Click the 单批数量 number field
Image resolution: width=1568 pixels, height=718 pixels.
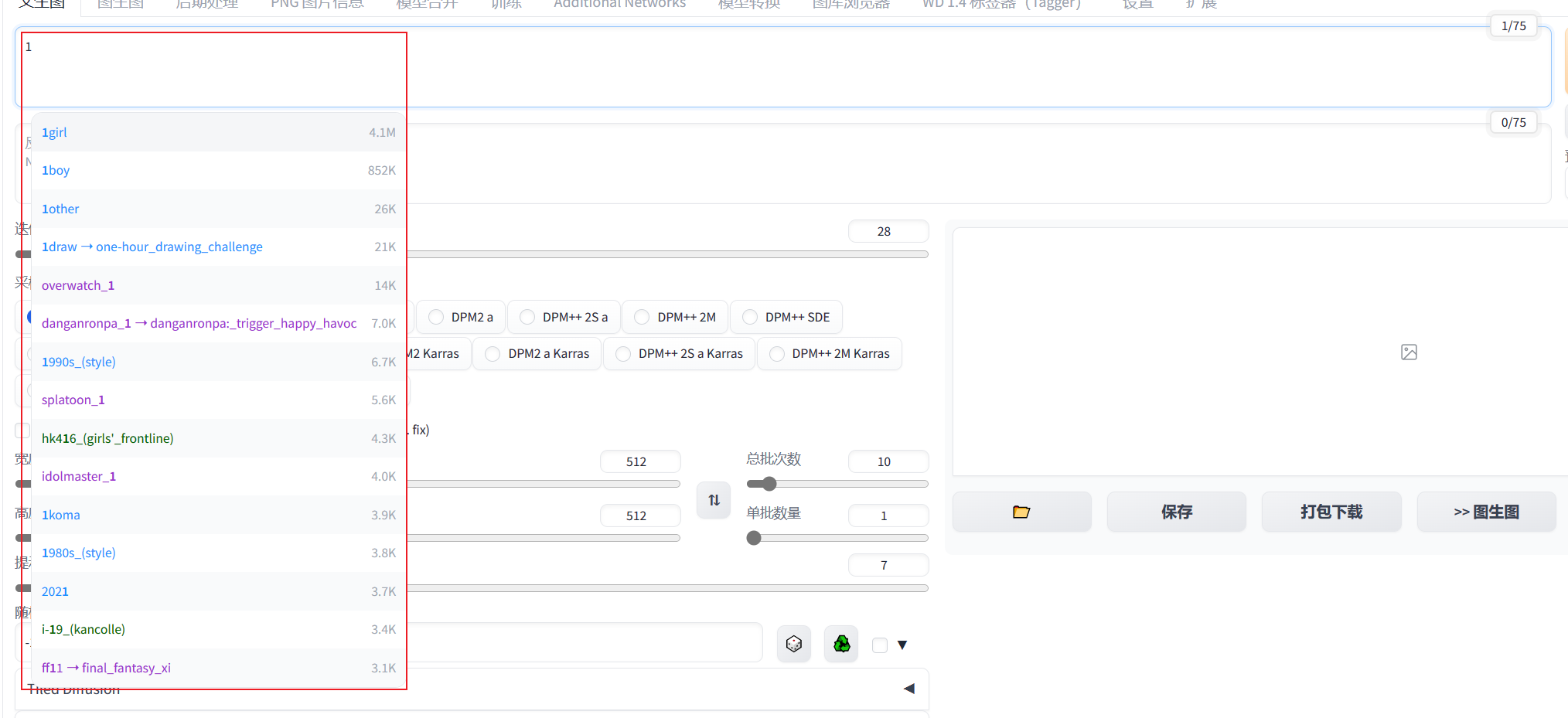point(888,516)
